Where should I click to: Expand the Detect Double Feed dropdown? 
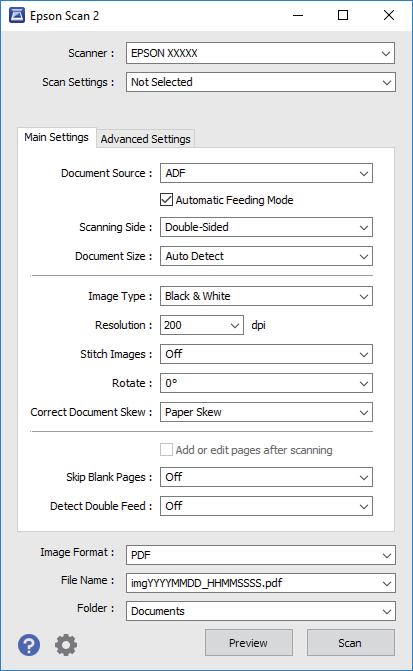tap(266, 506)
